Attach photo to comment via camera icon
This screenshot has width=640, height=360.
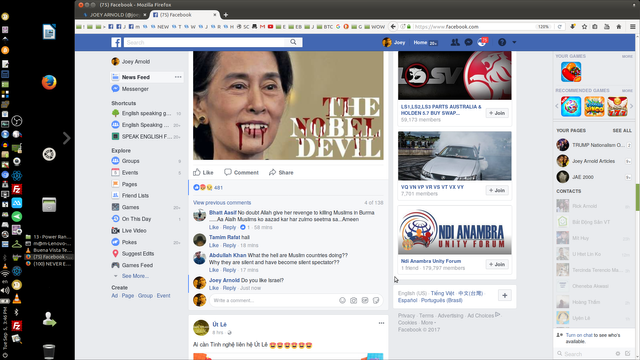(x=353, y=300)
